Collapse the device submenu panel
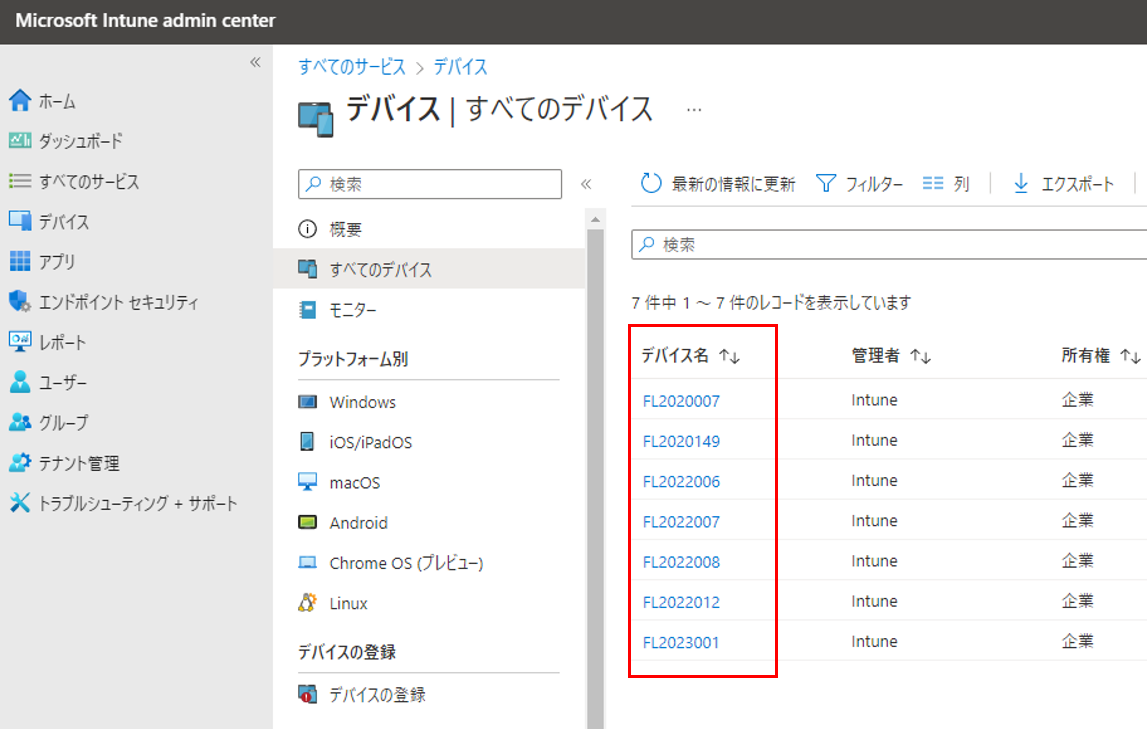 [586, 184]
